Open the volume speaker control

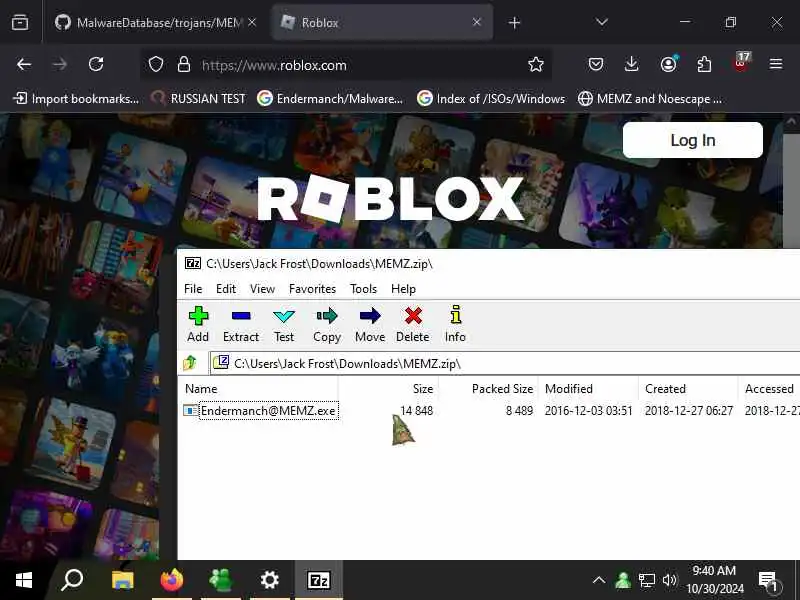tap(669, 580)
